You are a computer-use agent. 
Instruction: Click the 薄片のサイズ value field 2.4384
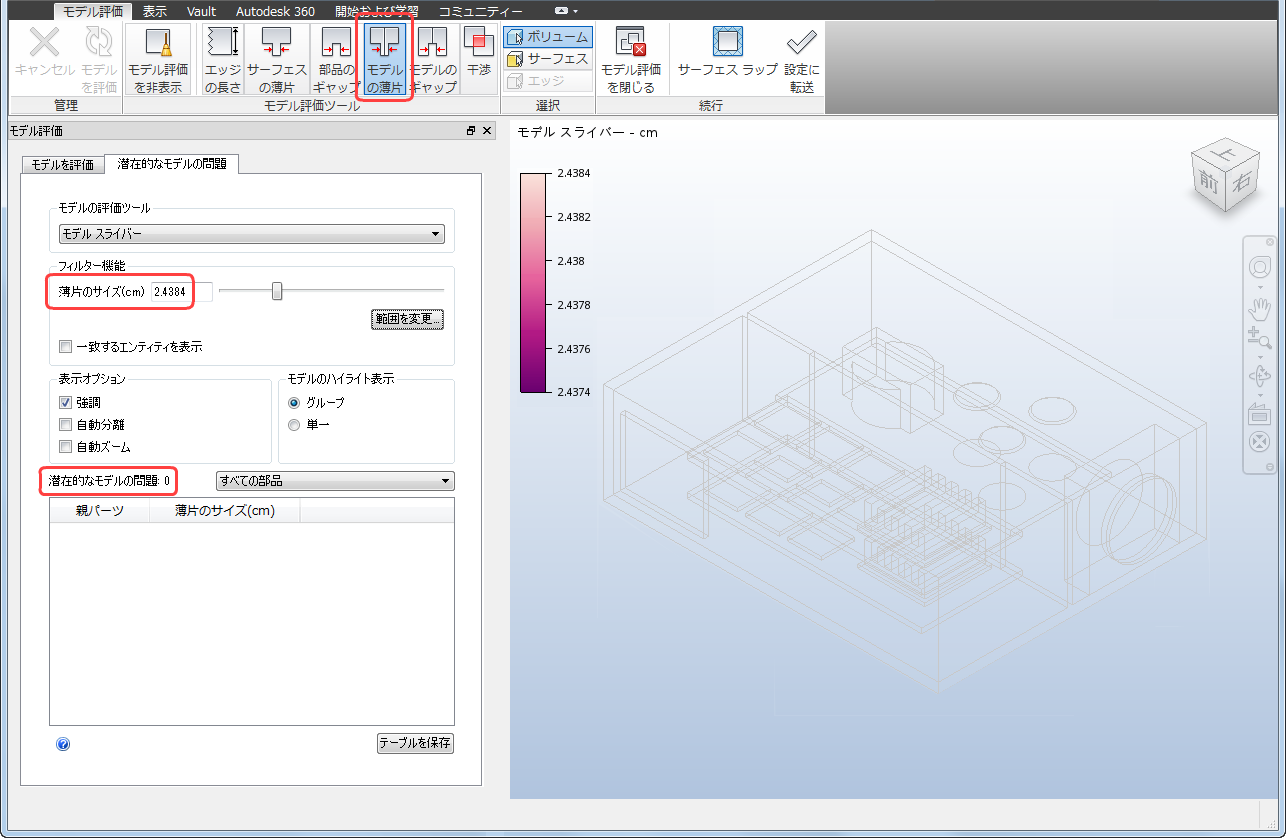click(x=181, y=291)
